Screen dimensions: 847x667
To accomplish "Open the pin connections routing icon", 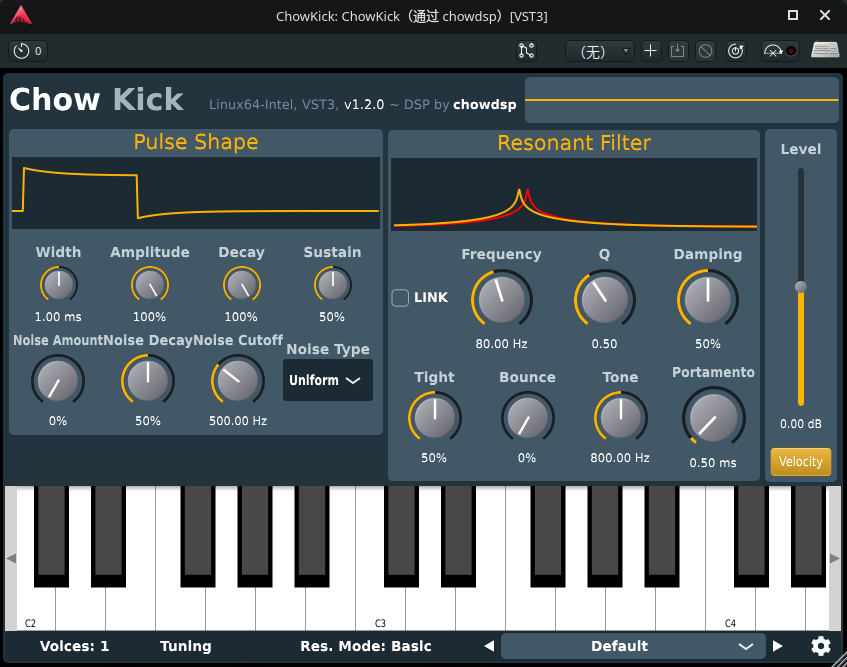I will 527,51.
